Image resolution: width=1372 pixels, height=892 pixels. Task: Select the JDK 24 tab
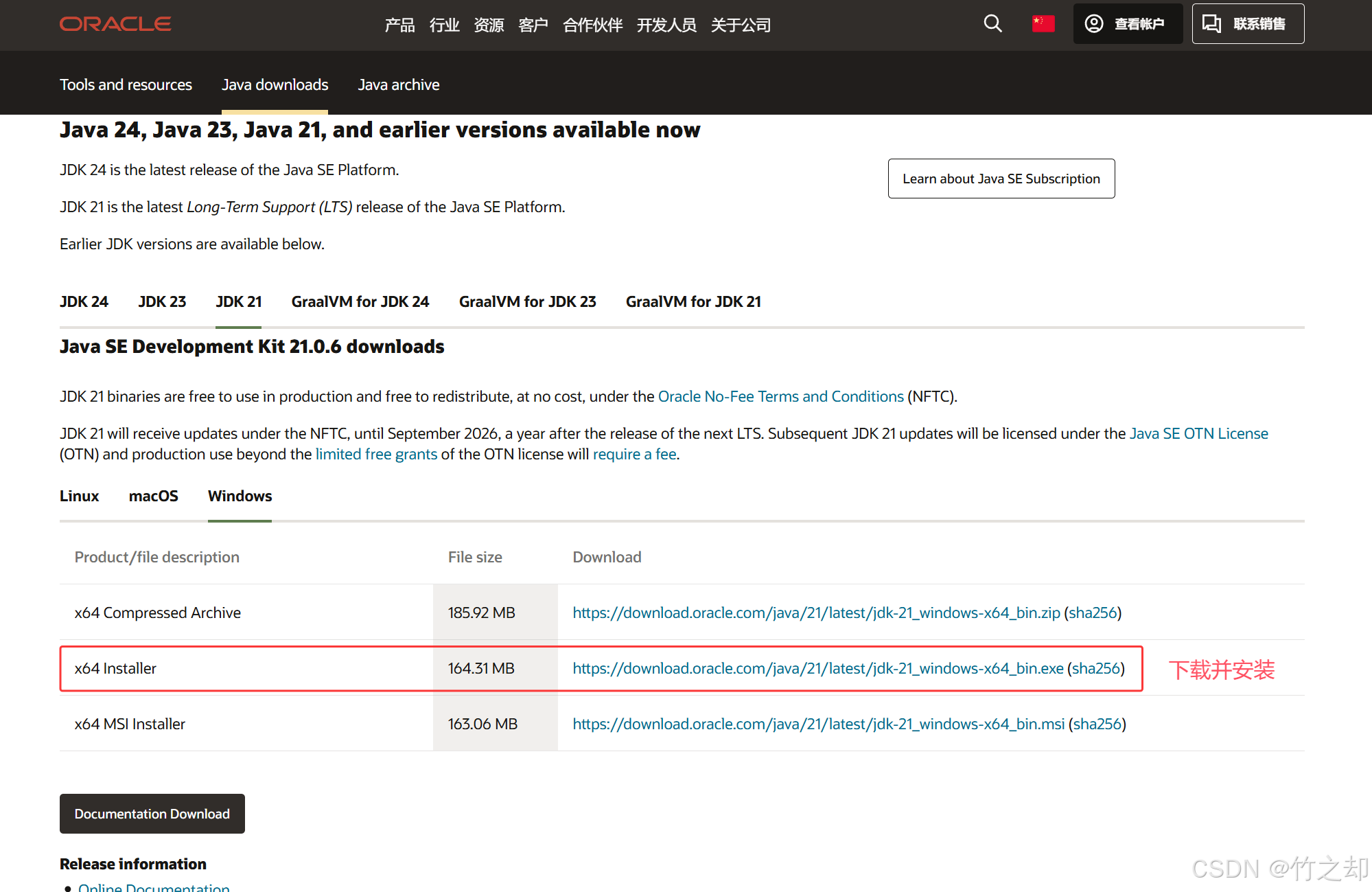[84, 301]
